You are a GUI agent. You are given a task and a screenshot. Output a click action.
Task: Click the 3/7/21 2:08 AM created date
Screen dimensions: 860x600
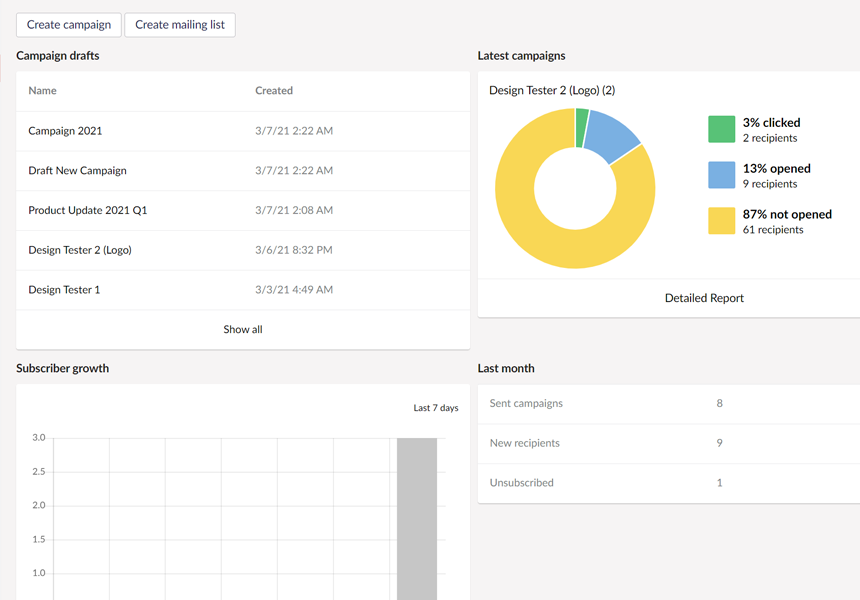point(294,211)
